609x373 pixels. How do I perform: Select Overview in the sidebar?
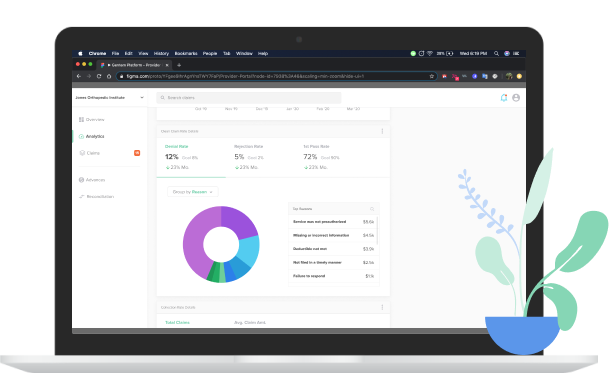(x=92, y=120)
